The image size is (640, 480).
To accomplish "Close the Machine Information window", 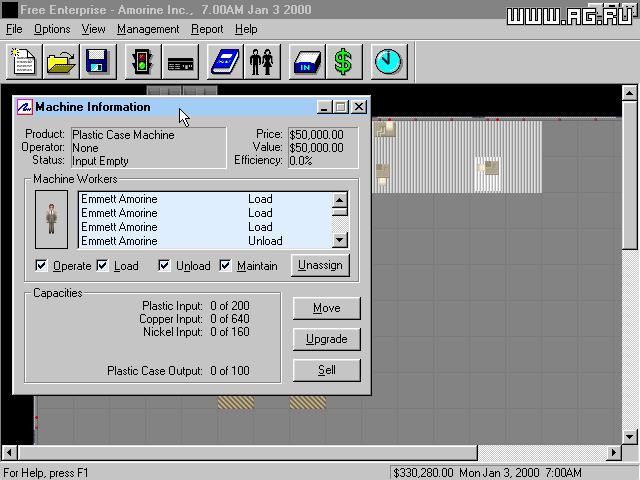I will click(359, 107).
